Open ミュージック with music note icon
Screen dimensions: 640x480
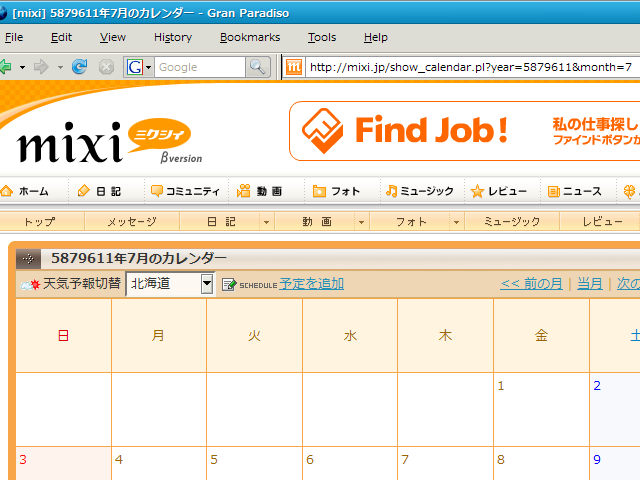pos(420,191)
